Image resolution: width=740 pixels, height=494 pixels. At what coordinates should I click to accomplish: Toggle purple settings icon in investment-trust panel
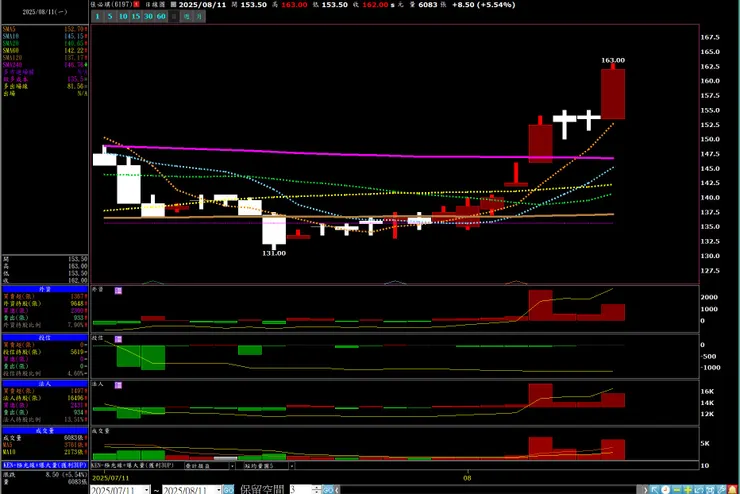pyautogui.click(x=118, y=339)
